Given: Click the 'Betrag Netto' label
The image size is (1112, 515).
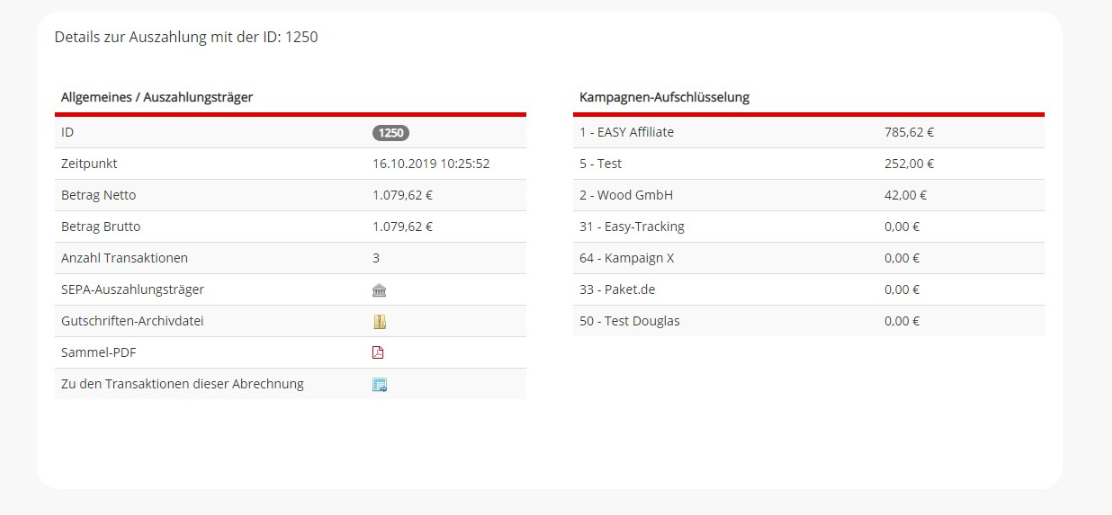Looking at the screenshot, I should [99, 195].
